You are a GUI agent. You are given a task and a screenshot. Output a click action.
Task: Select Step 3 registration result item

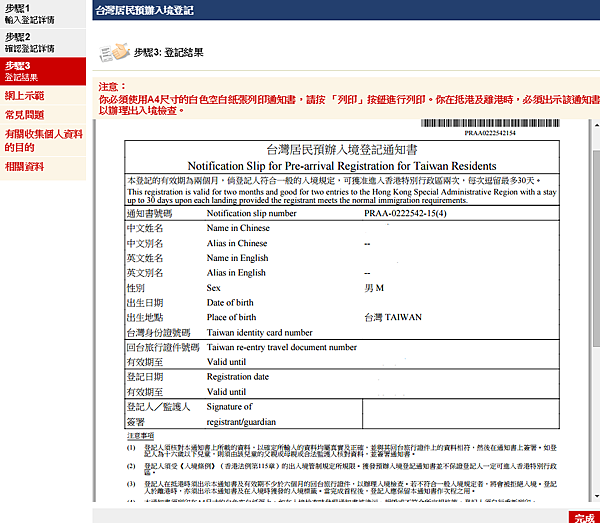click(43, 71)
